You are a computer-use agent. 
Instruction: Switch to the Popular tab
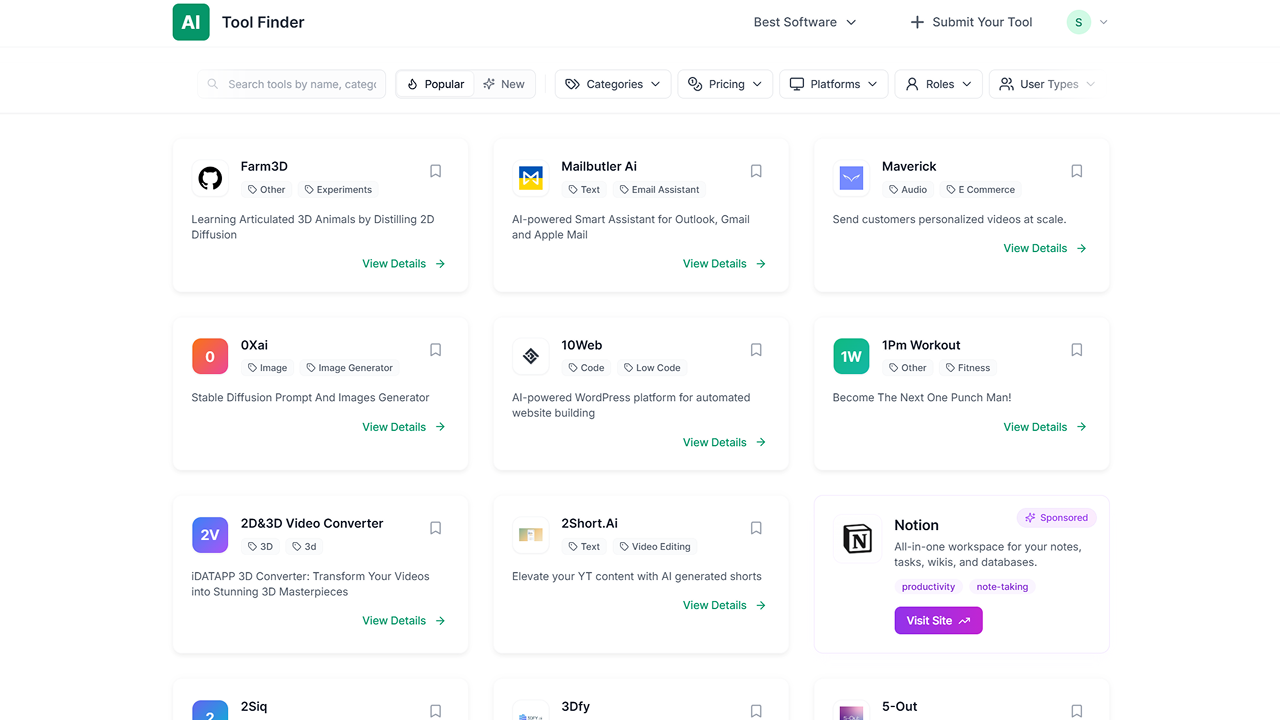435,84
